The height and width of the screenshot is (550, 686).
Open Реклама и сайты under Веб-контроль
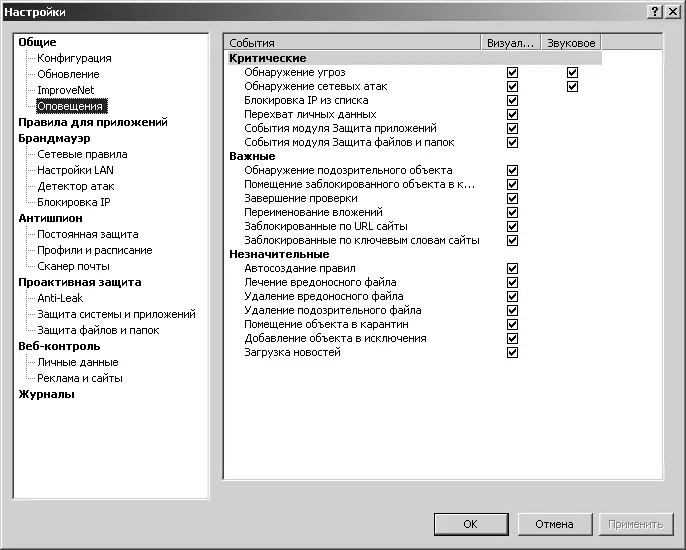[x=80, y=378]
